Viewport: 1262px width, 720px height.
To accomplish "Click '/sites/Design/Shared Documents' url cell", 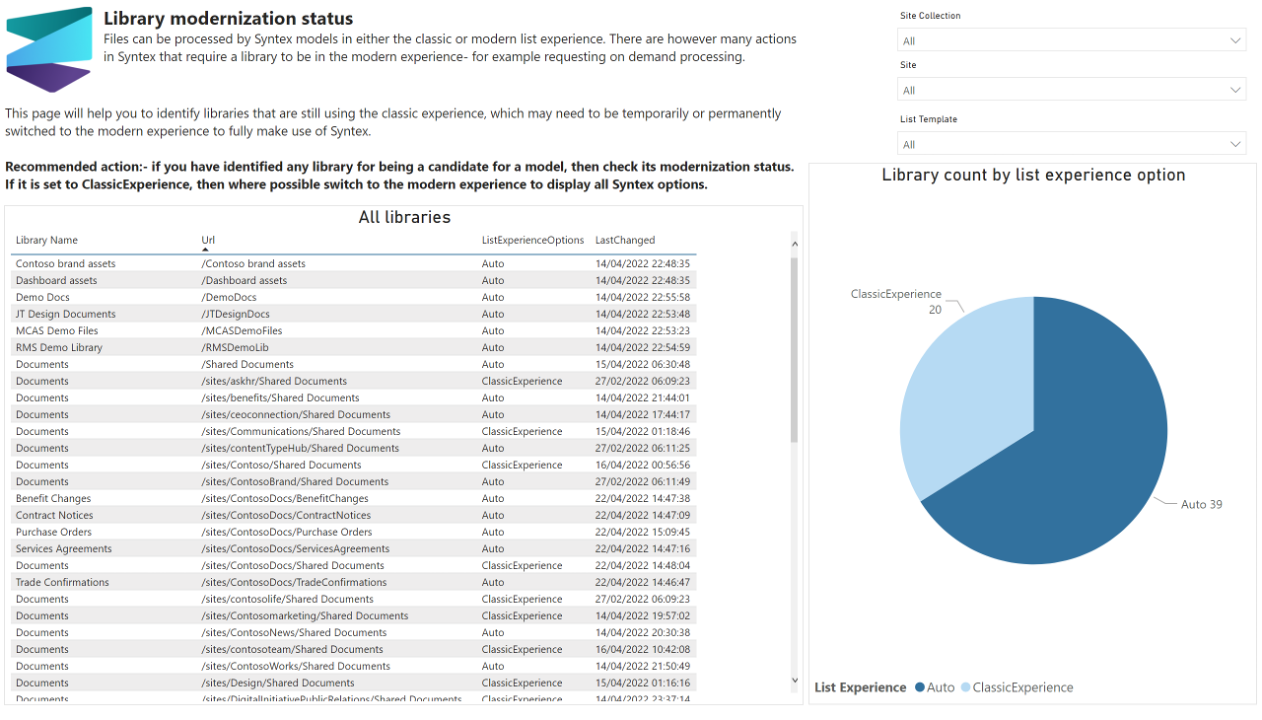I will click(278, 683).
